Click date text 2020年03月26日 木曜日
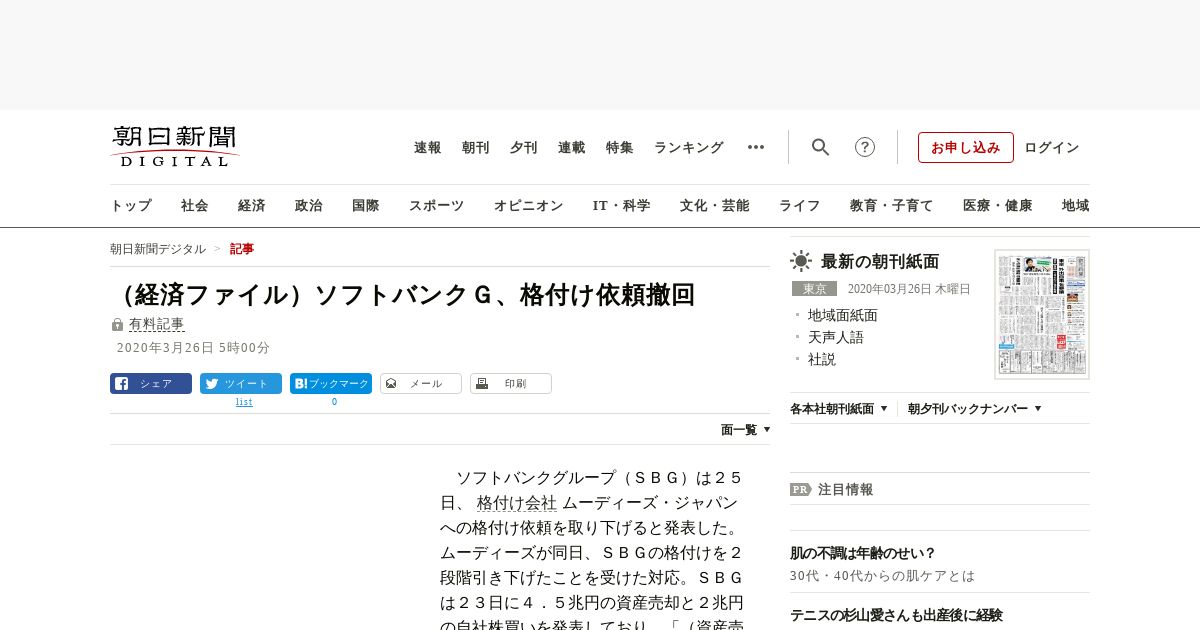Viewport: 1200px width, 630px height. click(909, 289)
